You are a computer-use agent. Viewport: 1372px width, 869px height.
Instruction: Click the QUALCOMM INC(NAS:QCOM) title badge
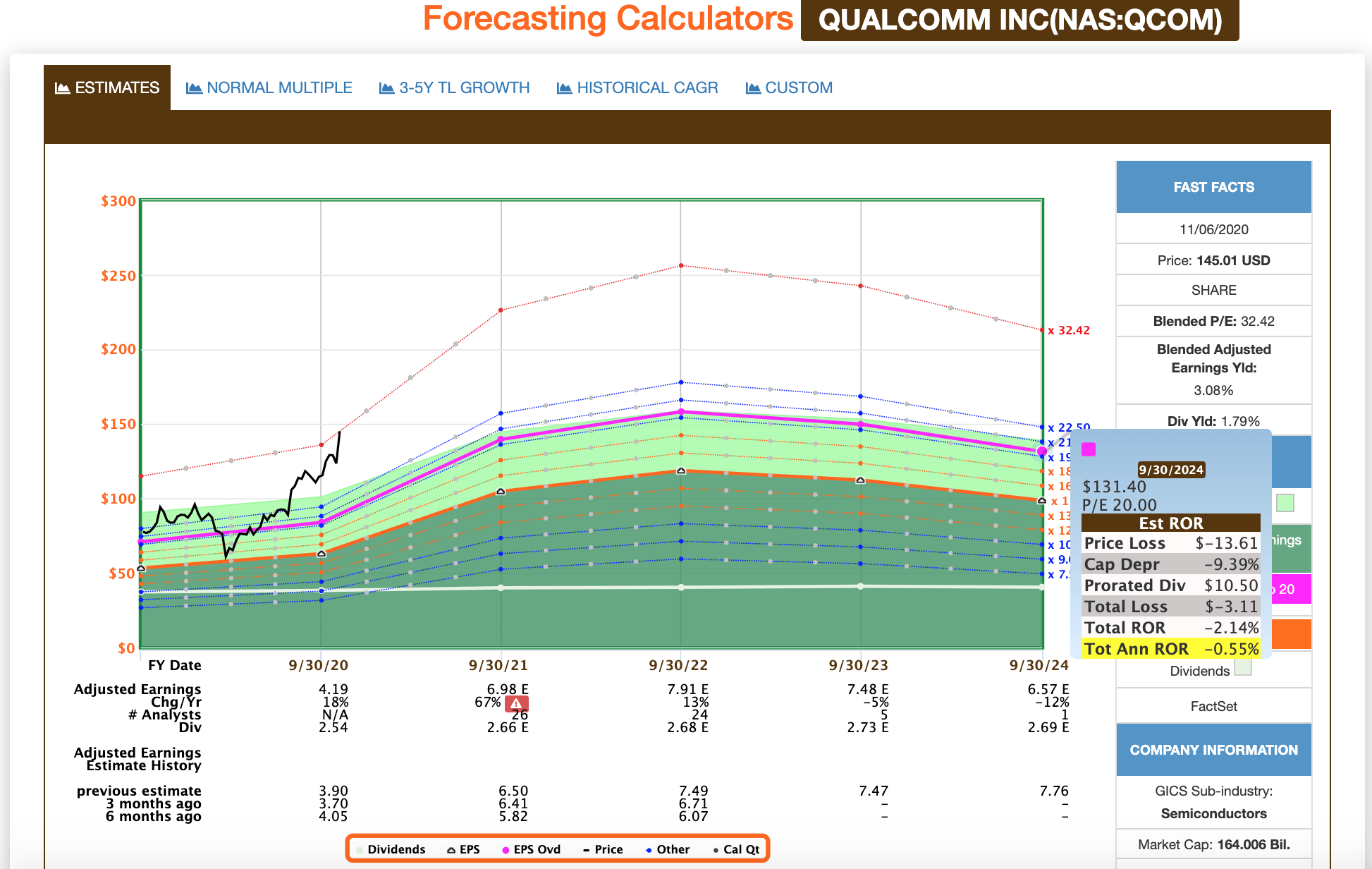(1019, 20)
